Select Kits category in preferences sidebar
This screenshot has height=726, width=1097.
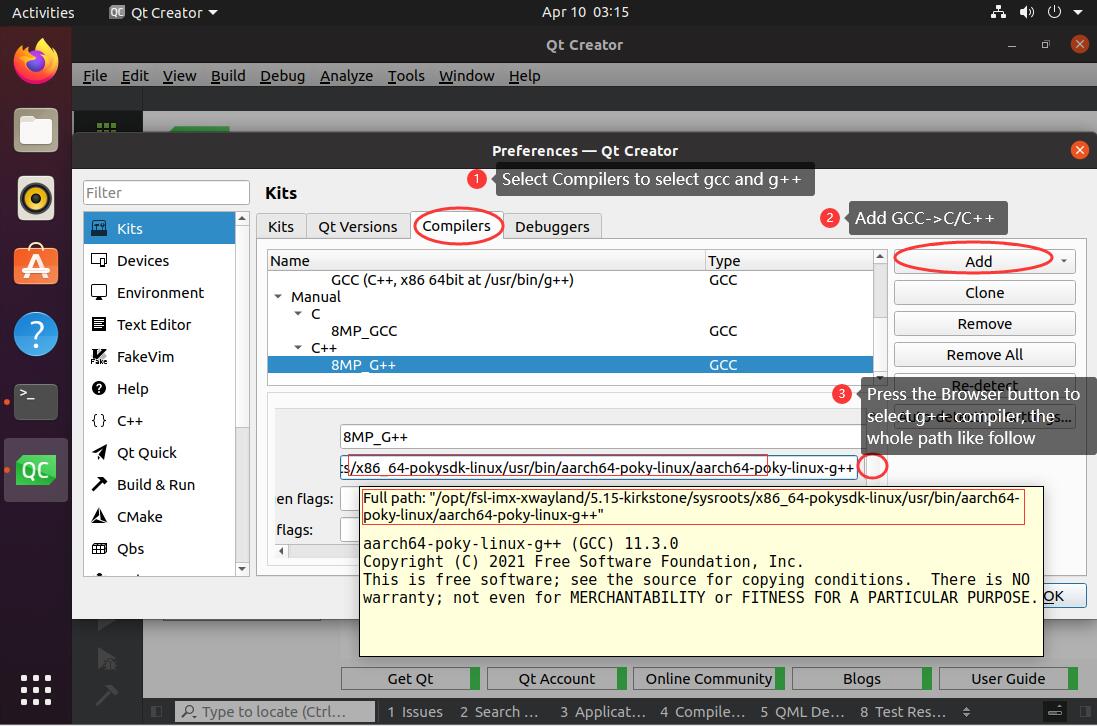coord(160,229)
